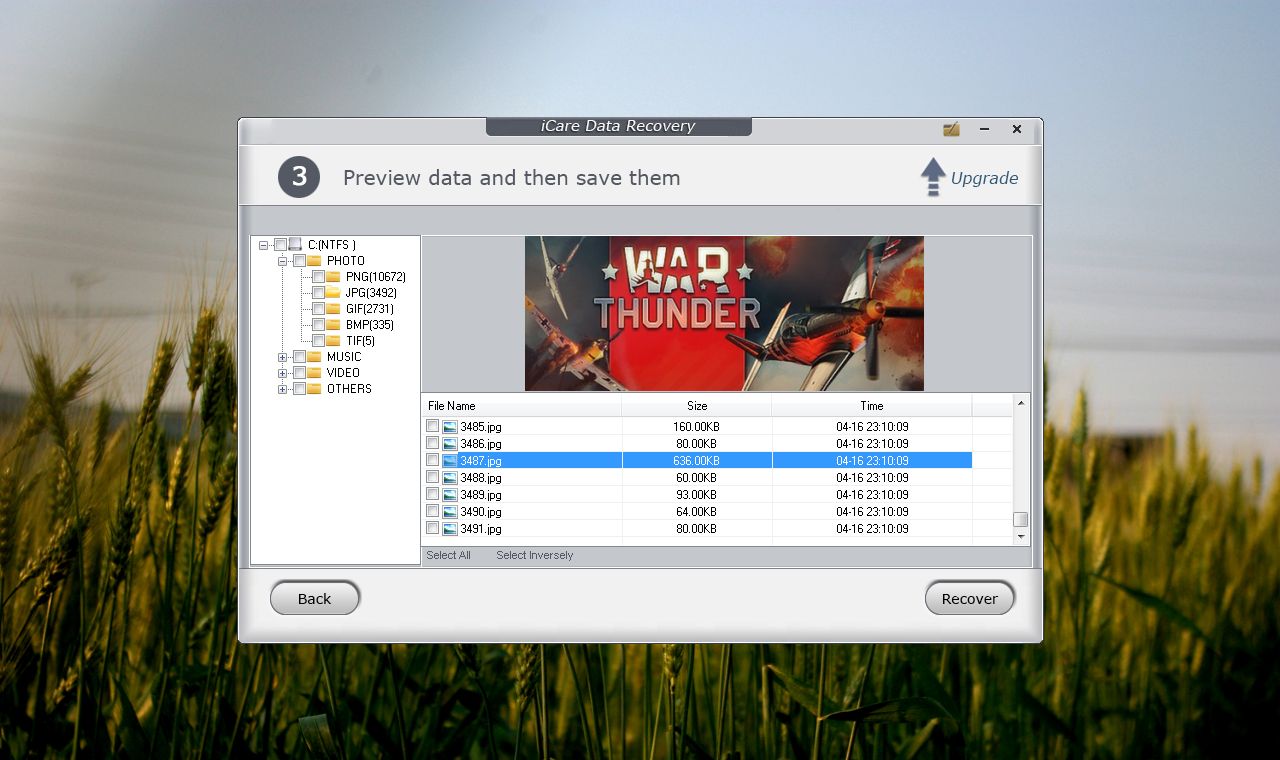Click the image icon of 3491.jpg
The width and height of the screenshot is (1280, 760).
tap(450, 528)
